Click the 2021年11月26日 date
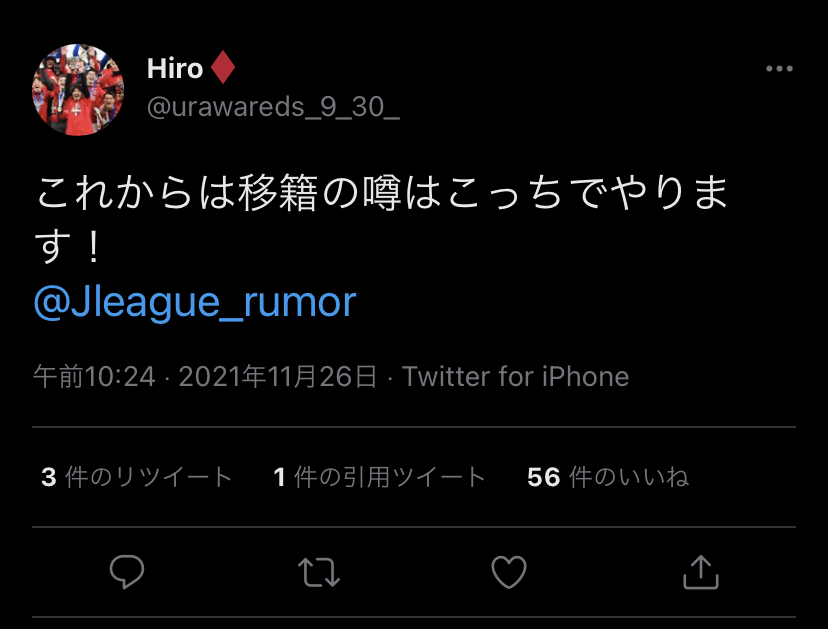This screenshot has height=629, width=828. 278,377
